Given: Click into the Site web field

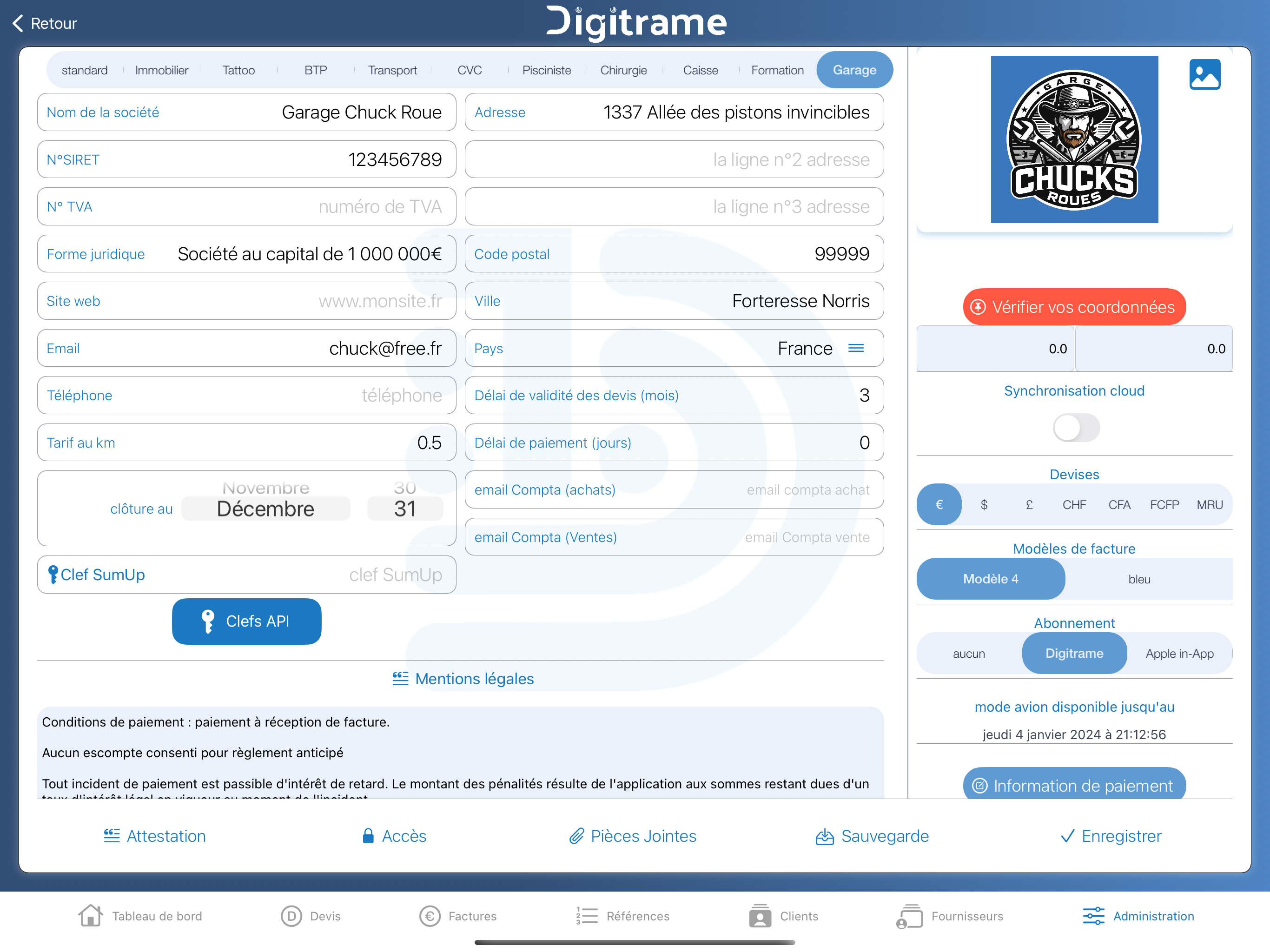Looking at the screenshot, I should (246, 301).
